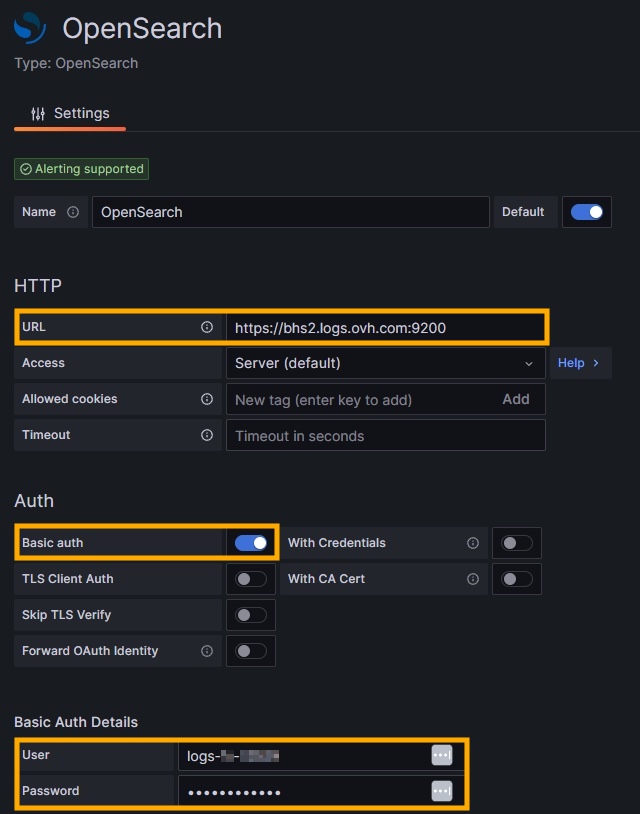Expand the Help section chevron
Viewport: 640px width, 814px height.
pyautogui.click(x=596, y=363)
